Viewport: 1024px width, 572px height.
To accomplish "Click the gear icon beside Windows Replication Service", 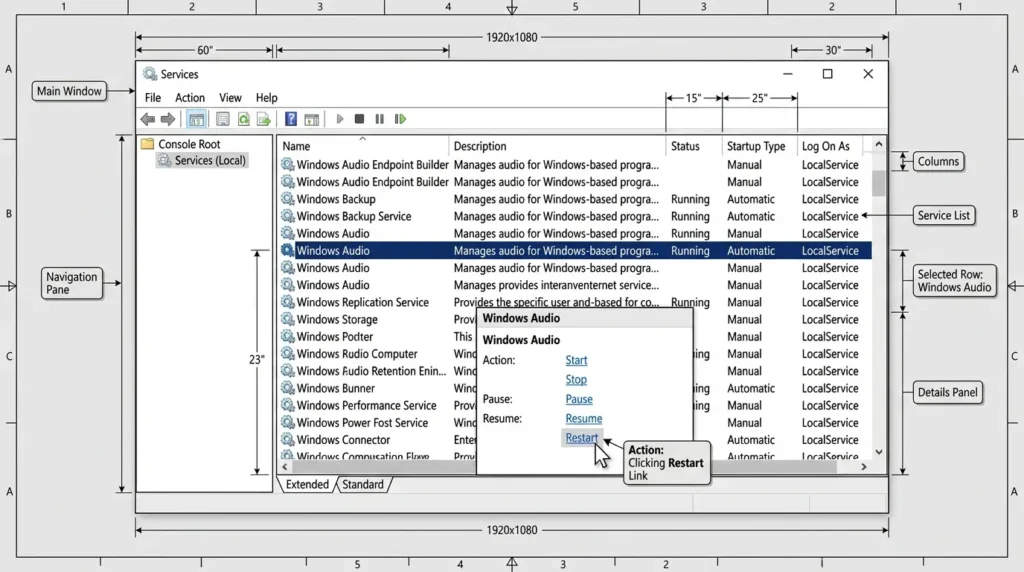I will tap(287, 302).
